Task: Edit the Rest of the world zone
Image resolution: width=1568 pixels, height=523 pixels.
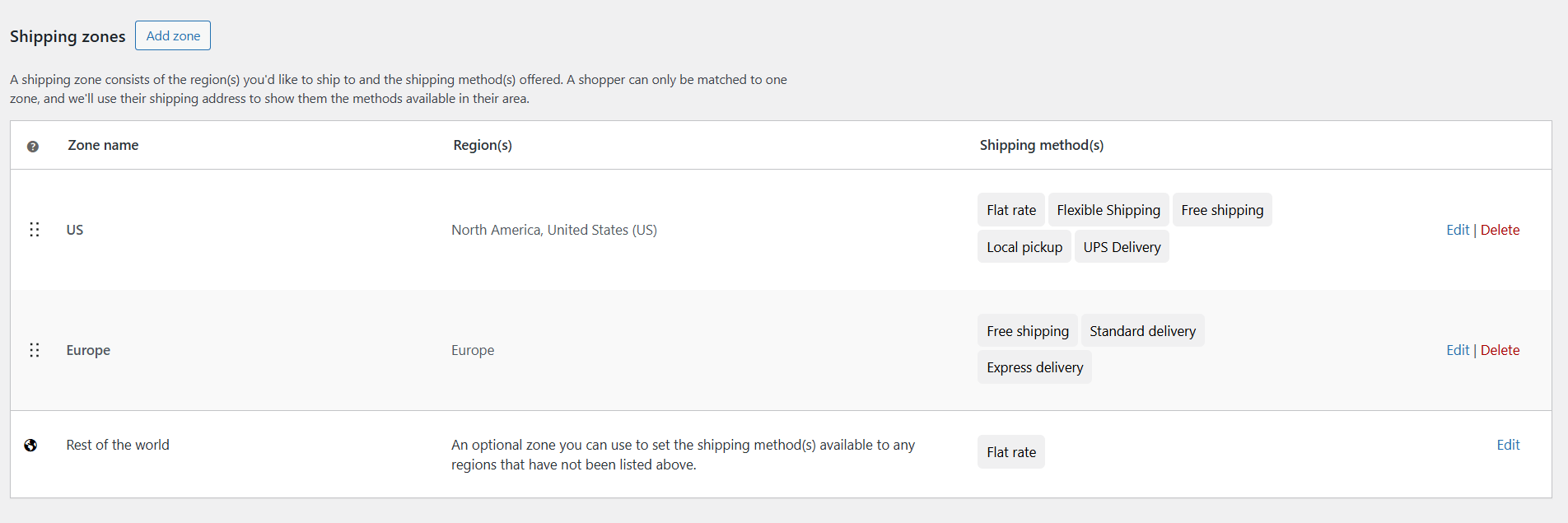Action: tap(1508, 445)
